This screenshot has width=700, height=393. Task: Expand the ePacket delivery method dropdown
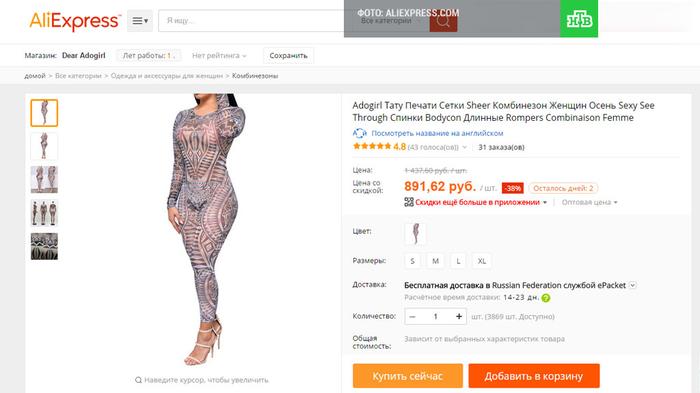633,285
